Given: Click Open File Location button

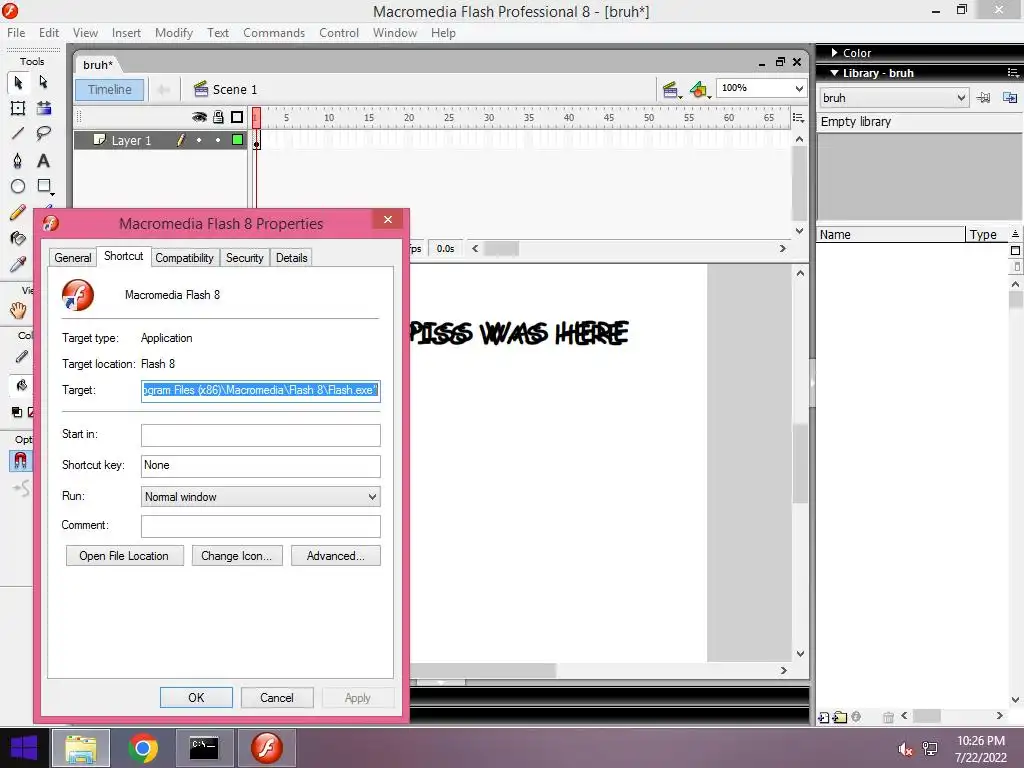Looking at the screenshot, I should (124, 556).
